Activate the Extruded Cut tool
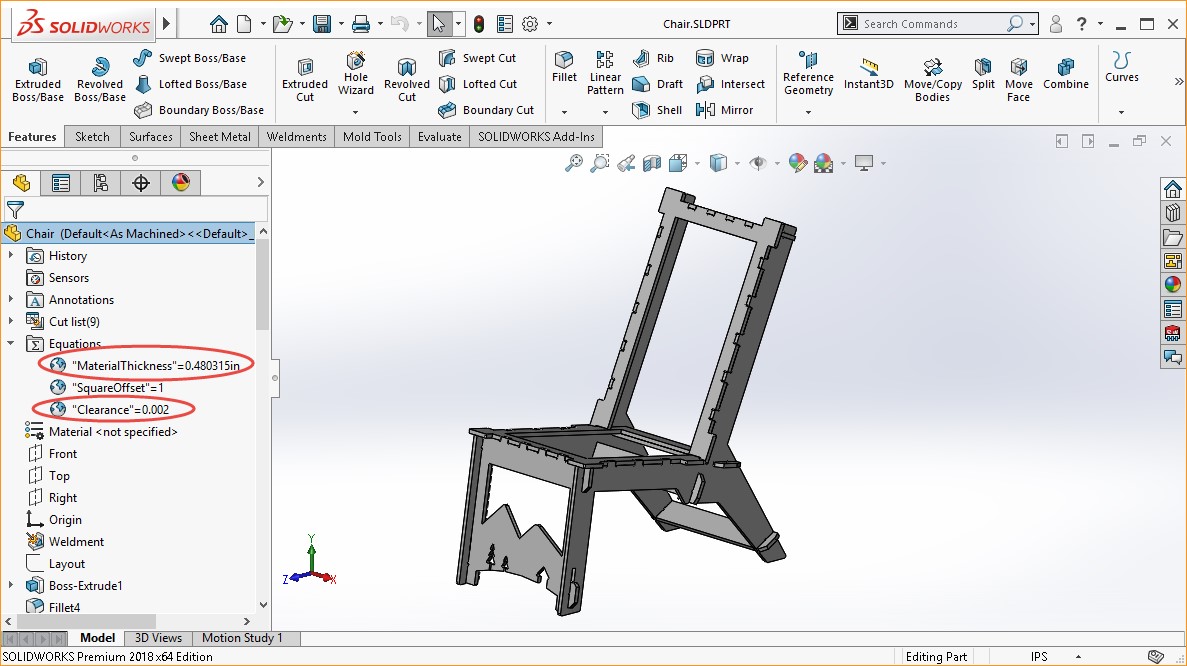1187x666 pixels. tap(305, 79)
